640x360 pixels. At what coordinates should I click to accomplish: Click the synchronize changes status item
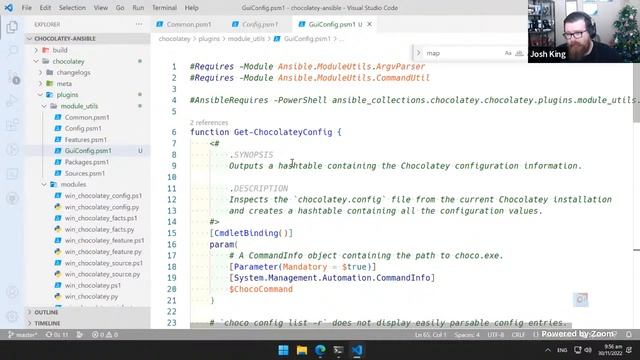click(x=57, y=335)
